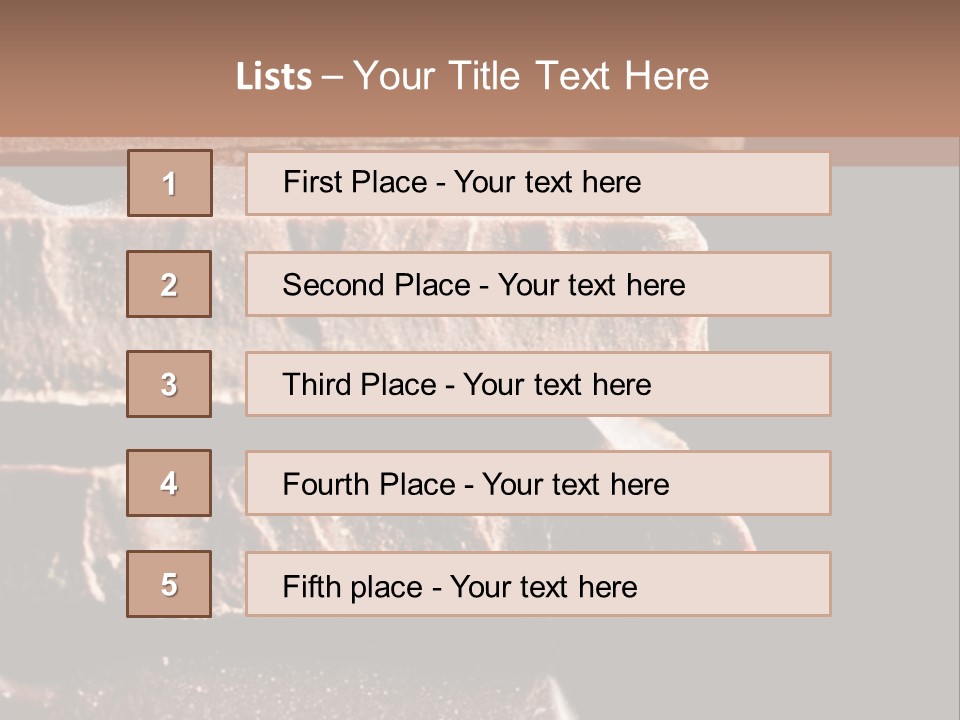
Task: Click the number 5 box
Action: pyautogui.click(x=169, y=584)
